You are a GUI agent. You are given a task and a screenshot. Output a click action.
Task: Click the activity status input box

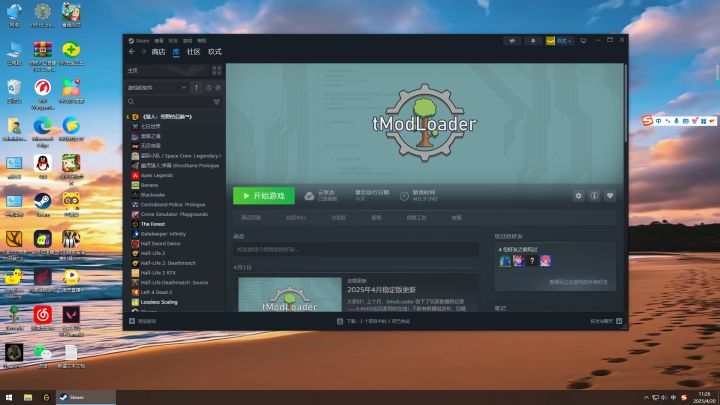tap(356, 249)
